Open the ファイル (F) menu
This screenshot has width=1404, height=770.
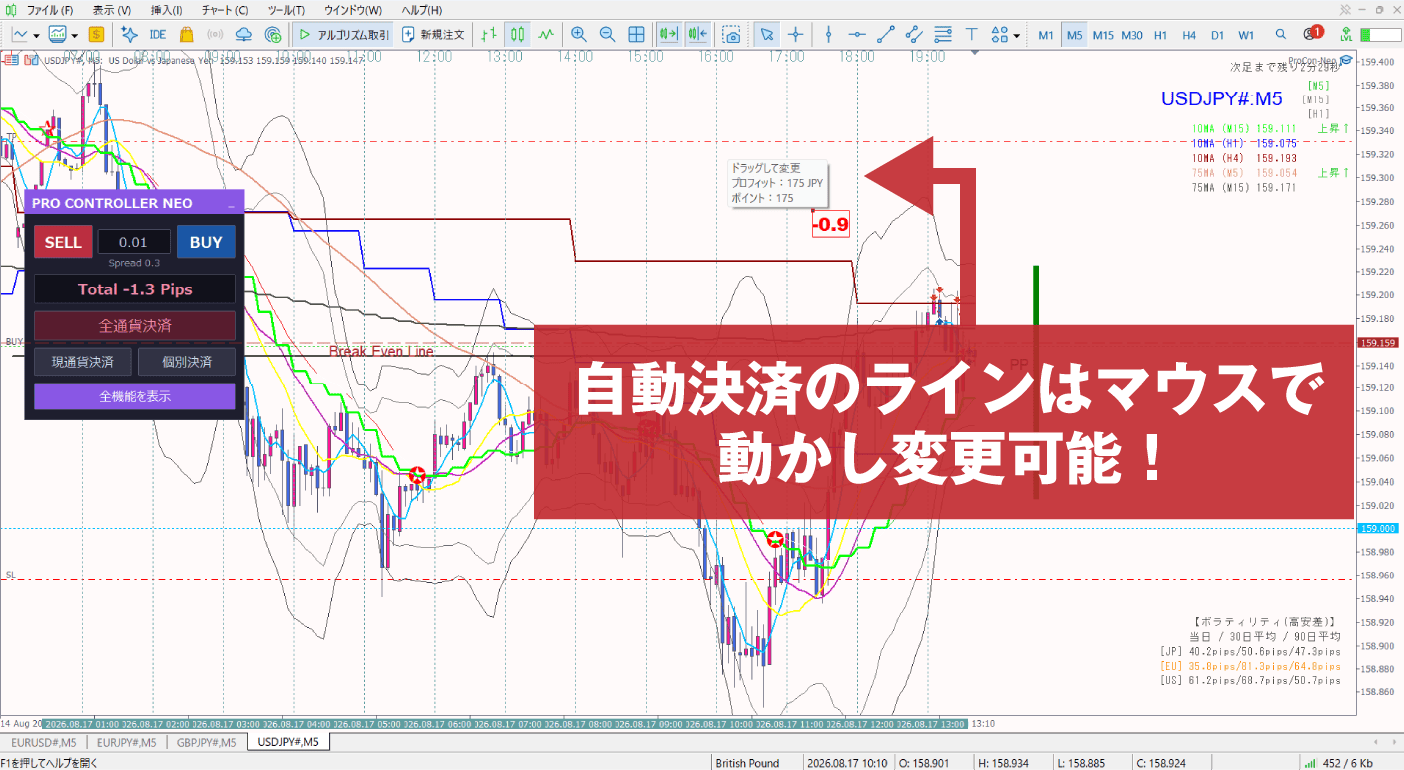(50, 10)
